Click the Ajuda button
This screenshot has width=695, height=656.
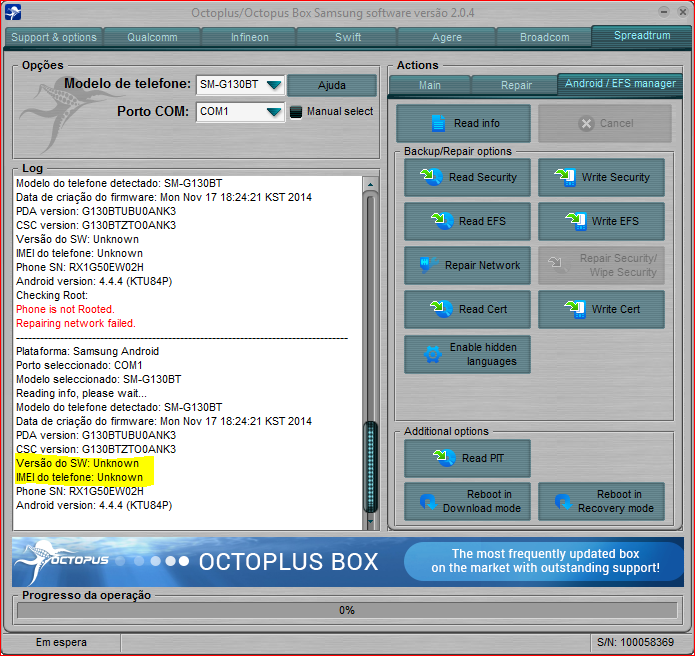tap(332, 85)
